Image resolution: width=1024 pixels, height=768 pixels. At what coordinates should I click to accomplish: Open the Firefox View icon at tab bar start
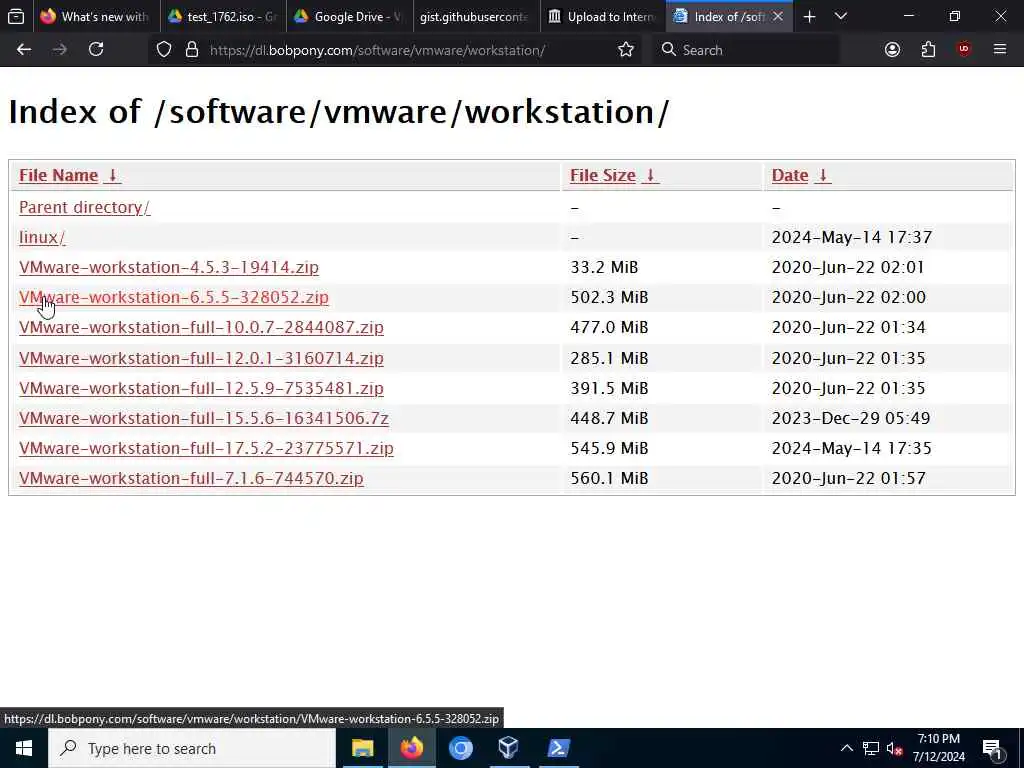pos(16,17)
